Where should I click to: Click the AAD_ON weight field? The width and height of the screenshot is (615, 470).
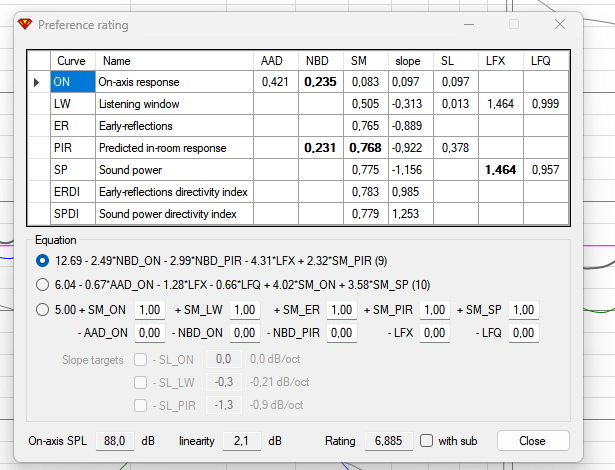click(x=150, y=333)
